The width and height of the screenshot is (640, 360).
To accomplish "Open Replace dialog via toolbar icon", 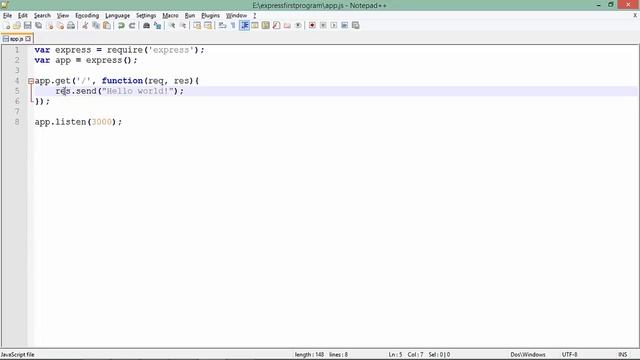I will click(x=157, y=25).
